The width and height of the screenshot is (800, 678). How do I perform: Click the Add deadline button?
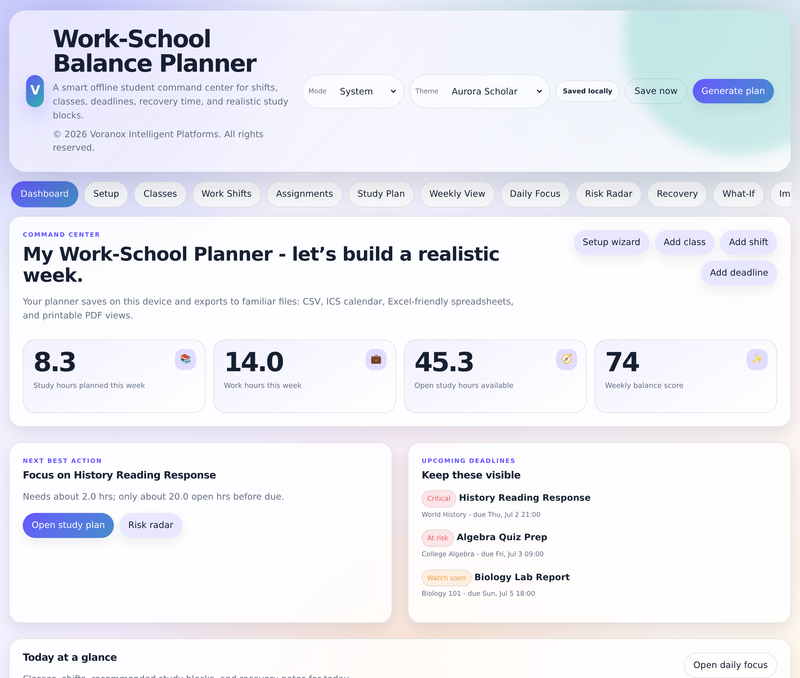[x=739, y=273]
